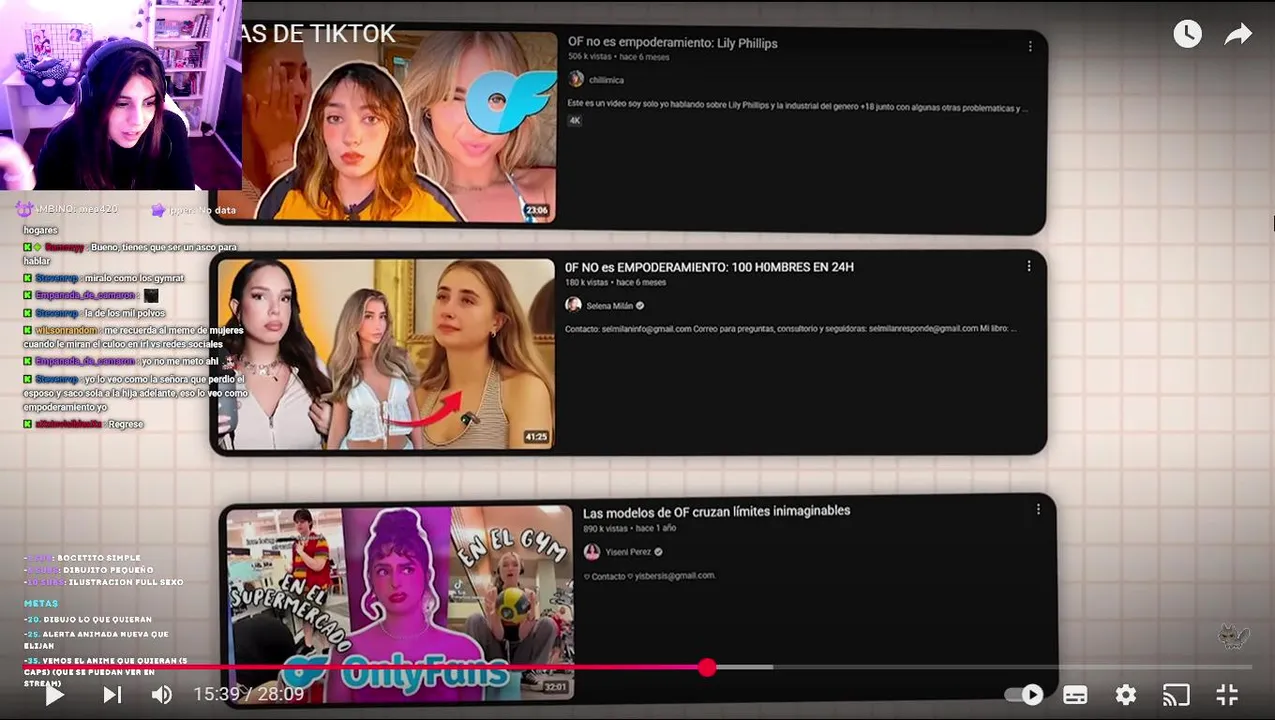Exit full screen mode icon
Viewport: 1275px width, 720px height.
[1227, 694]
